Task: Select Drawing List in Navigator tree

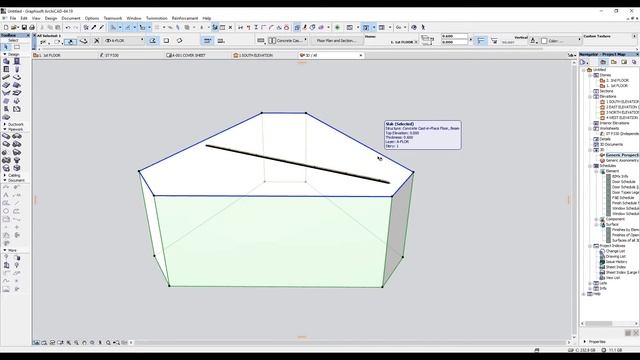Action: coord(616,256)
